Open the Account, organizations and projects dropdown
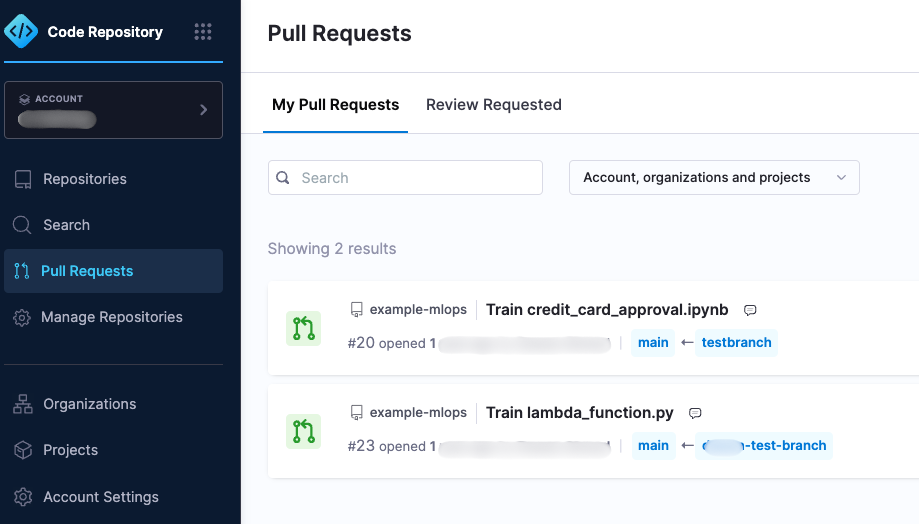 point(714,178)
